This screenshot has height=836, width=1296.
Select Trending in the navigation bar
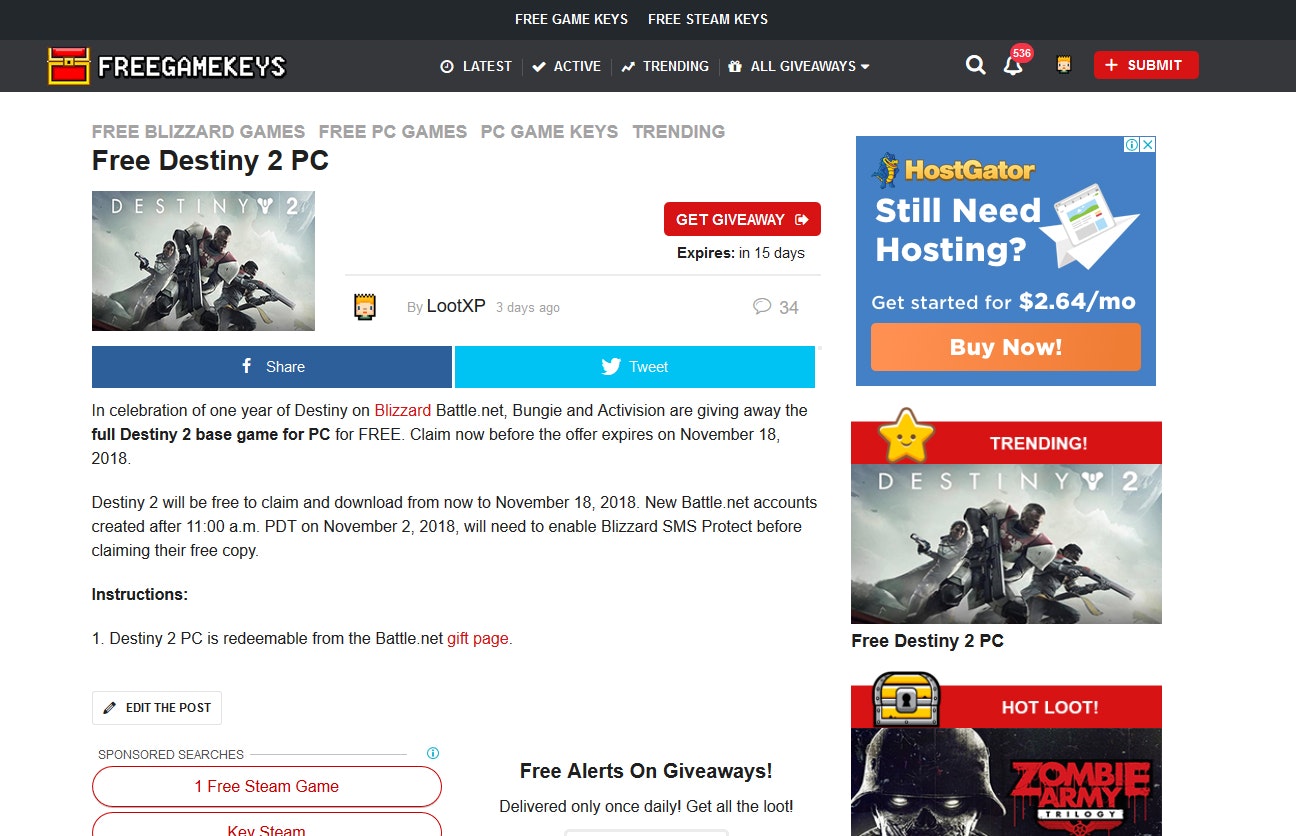665,66
